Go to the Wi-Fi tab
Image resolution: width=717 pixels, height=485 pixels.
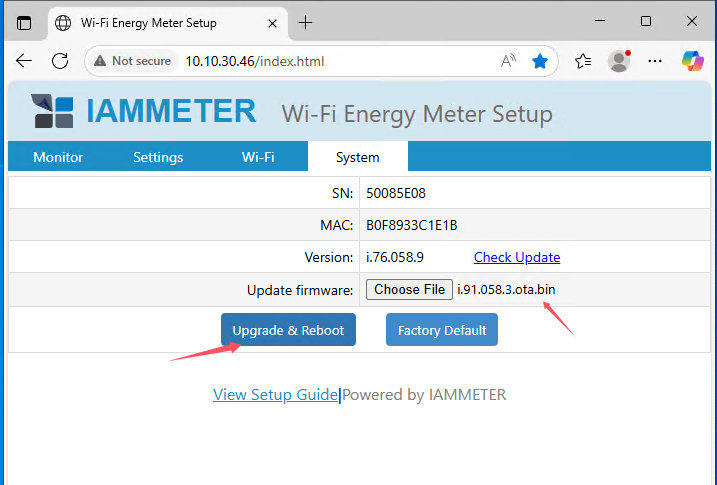(x=258, y=157)
